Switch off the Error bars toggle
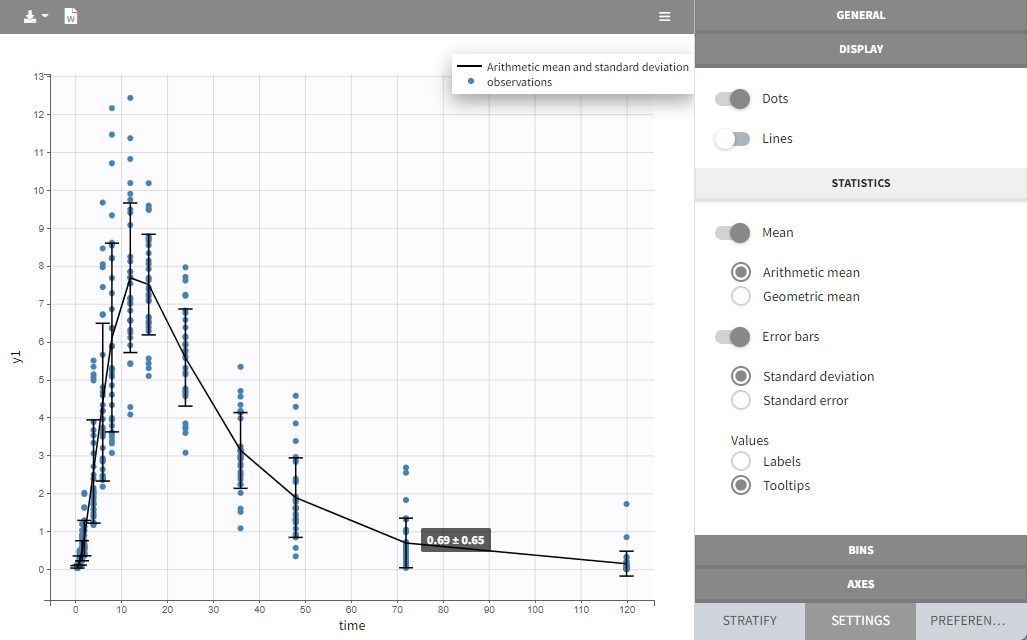Screen dimensions: 1027x640 point(732,337)
